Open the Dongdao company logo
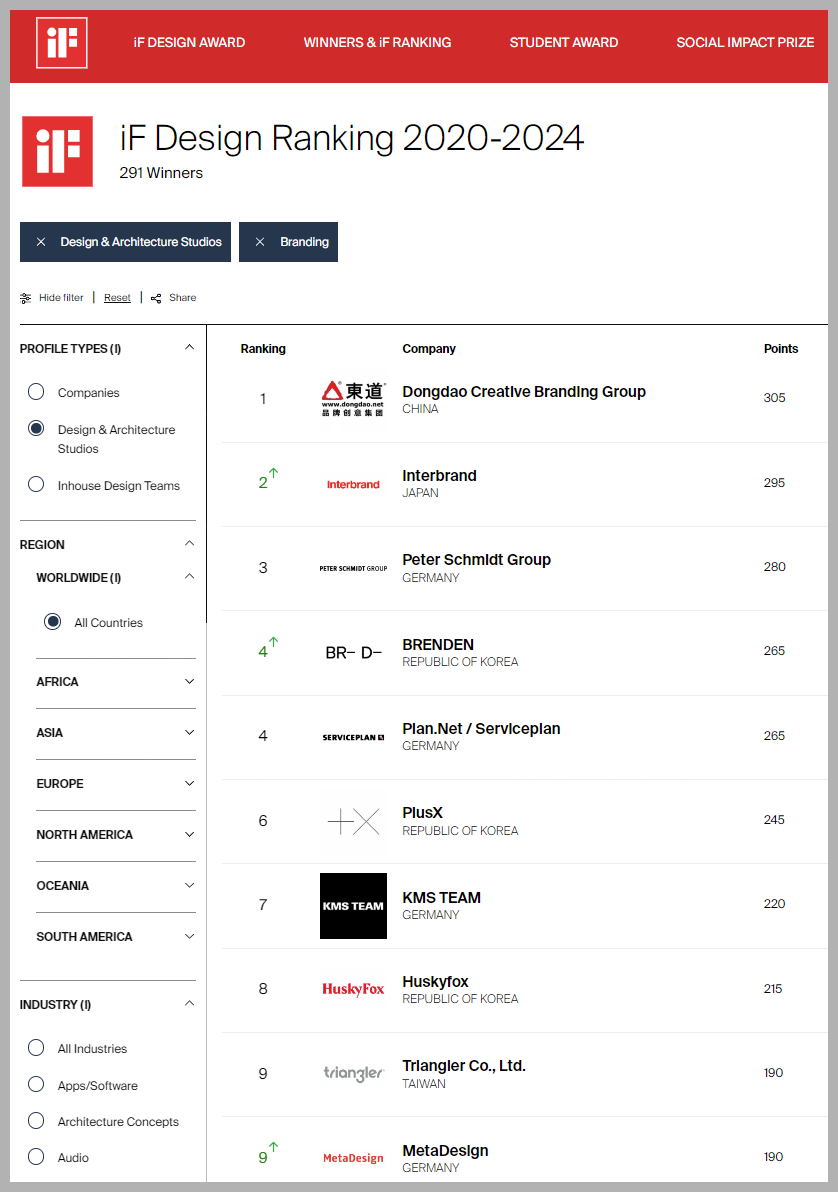This screenshot has width=838, height=1192. [353, 398]
